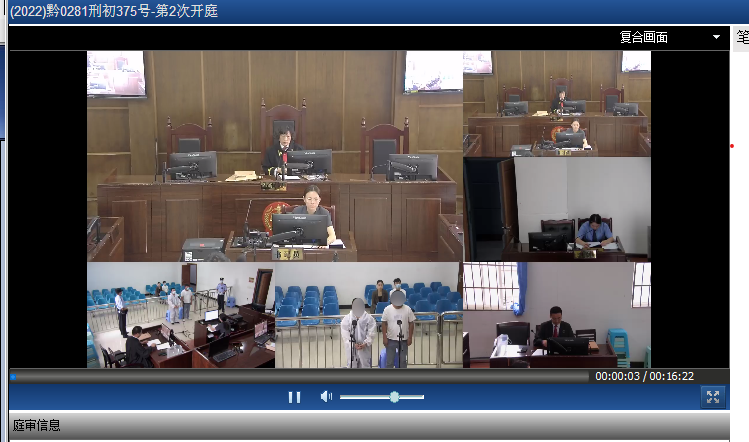The image size is (749, 442).
Task: Pause the court hearing video
Action: point(294,397)
